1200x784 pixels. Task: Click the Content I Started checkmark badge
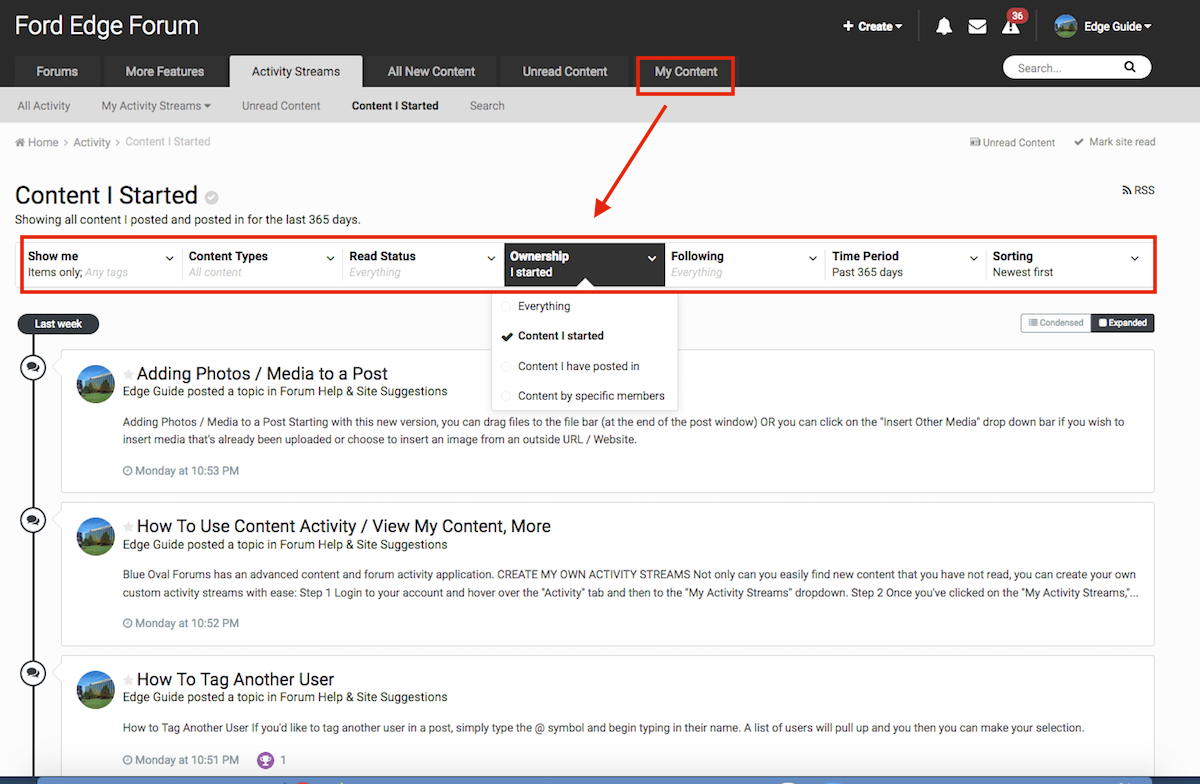click(212, 197)
